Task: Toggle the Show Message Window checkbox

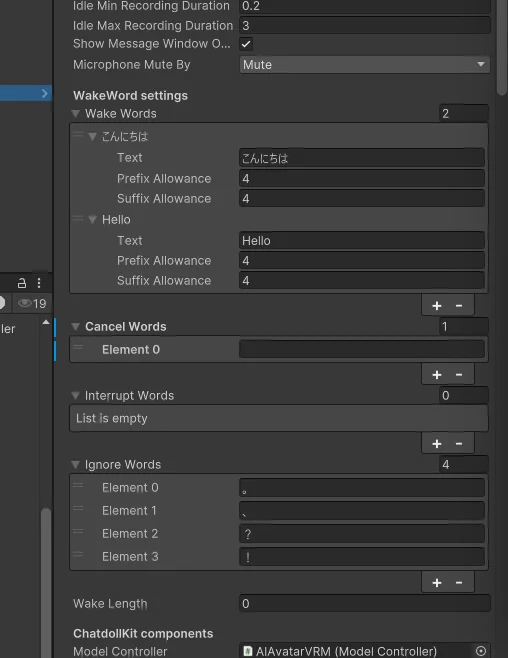Action: 246,44
